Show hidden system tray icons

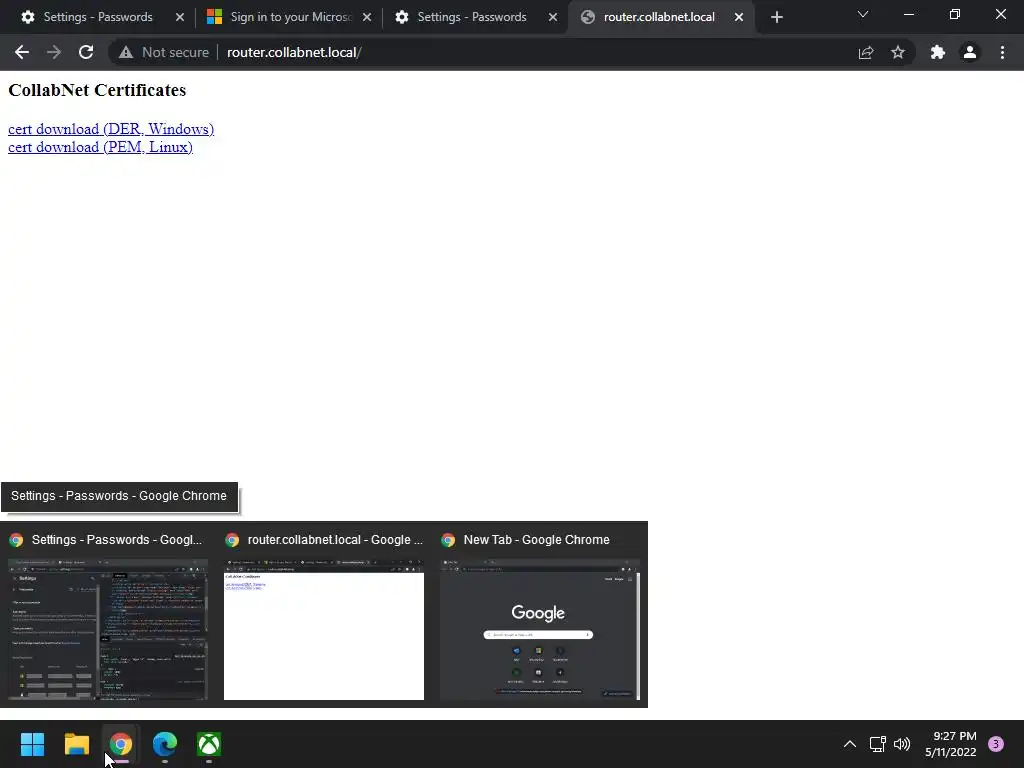pyautogui.click(x=850, y=744)
